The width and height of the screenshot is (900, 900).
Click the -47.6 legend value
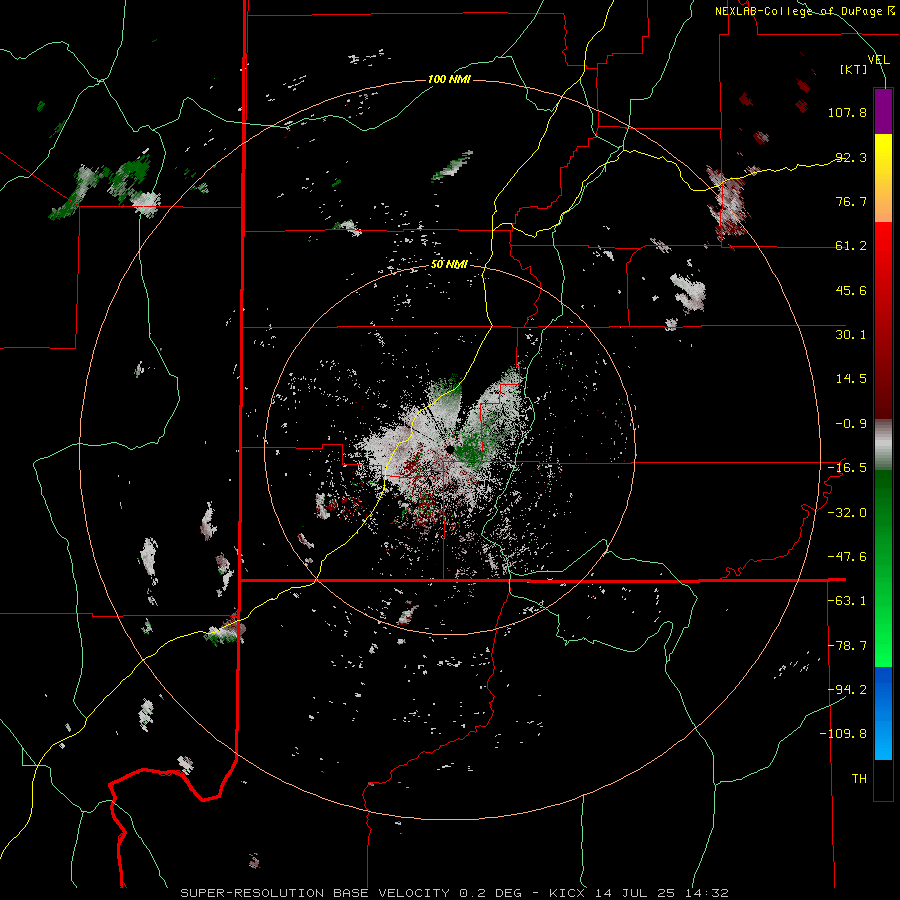pyautogui.click(x=847, y=557)
